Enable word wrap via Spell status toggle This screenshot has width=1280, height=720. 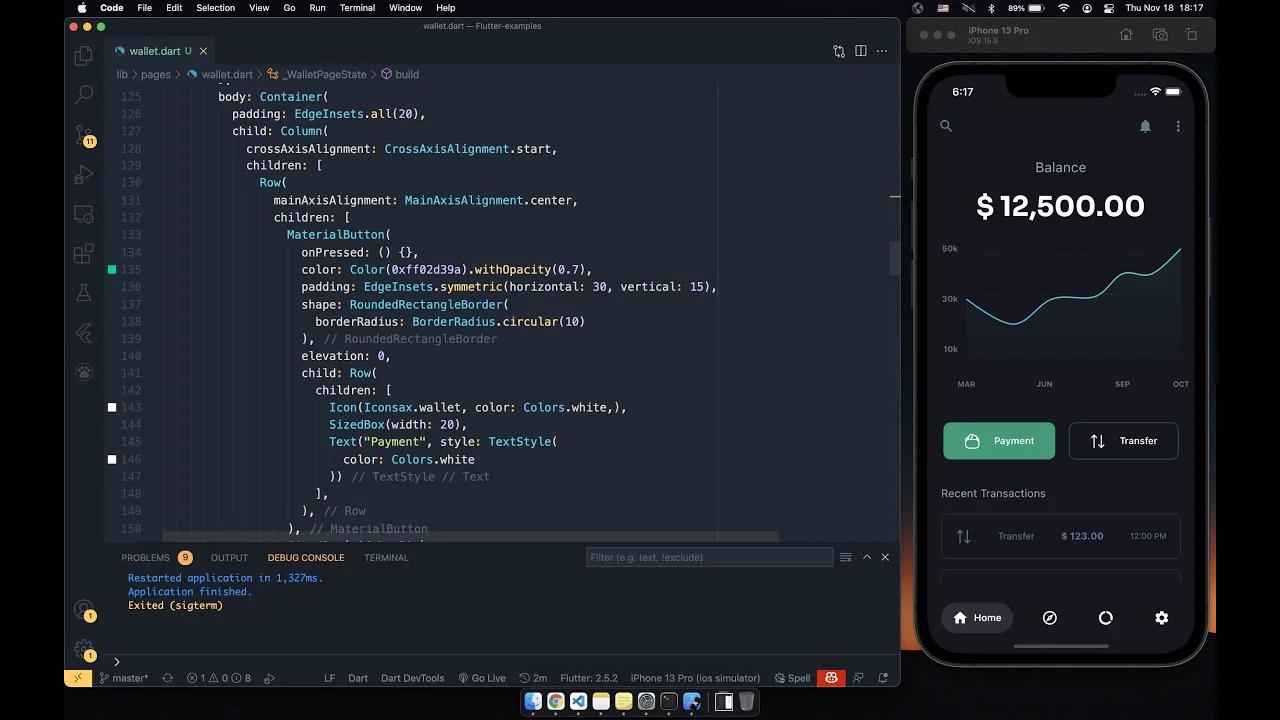[793, 678]
